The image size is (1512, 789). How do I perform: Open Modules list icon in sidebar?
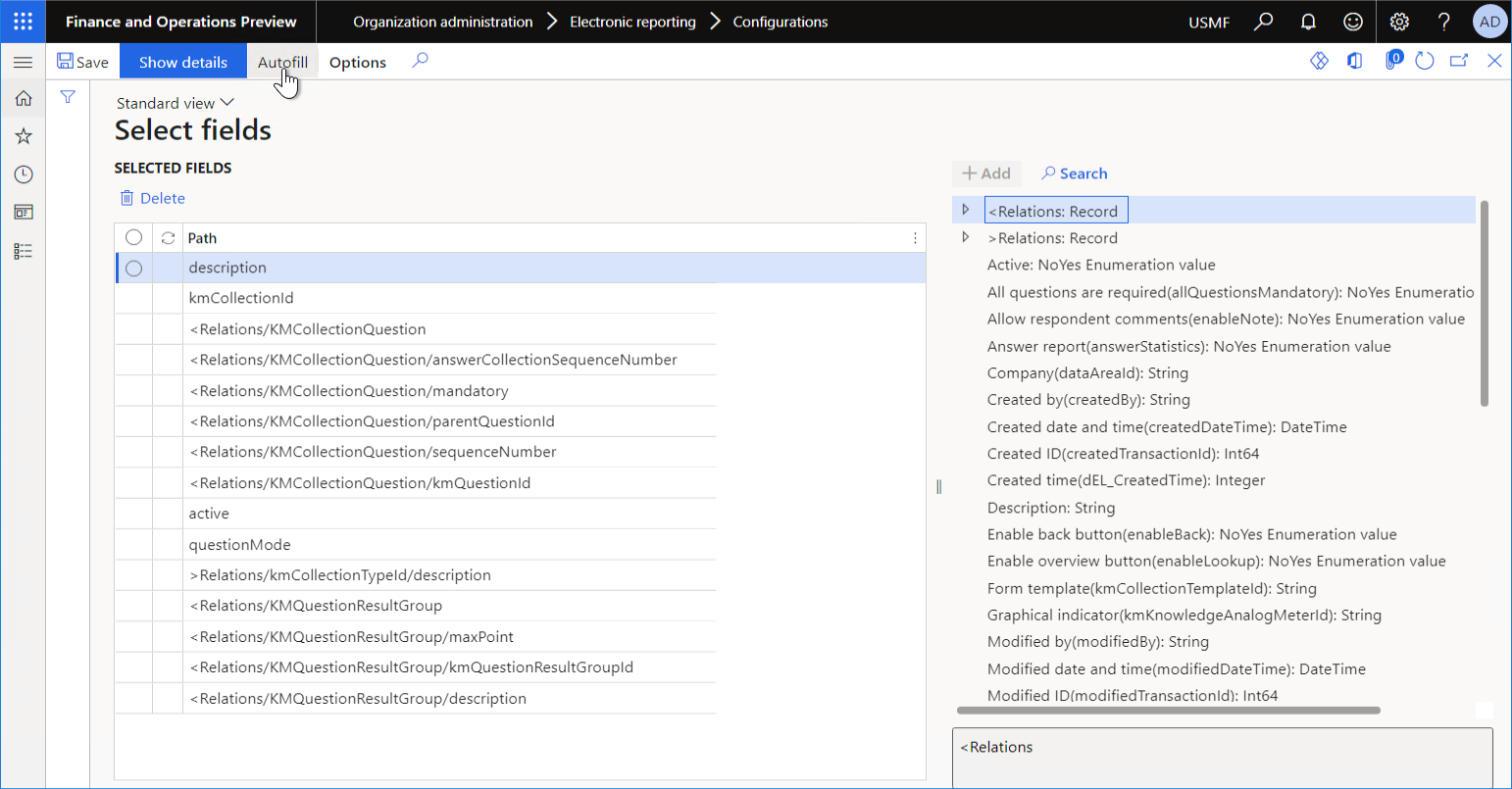pyautogui.click(x=24, y=251)
